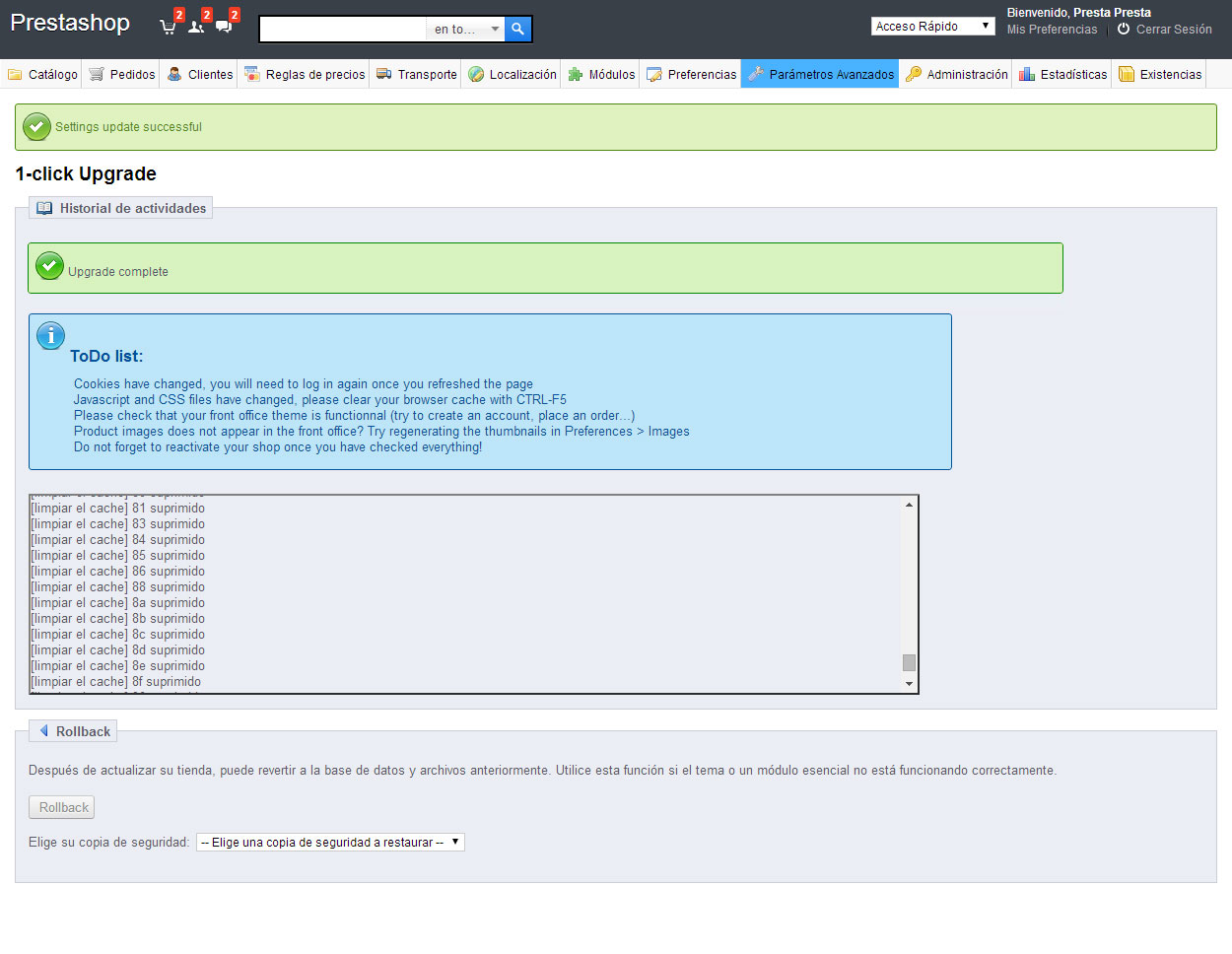The height and width of the screenshot is (954, 1232).
Task: Expand the search scope dropdown
Action: [466, 30]
